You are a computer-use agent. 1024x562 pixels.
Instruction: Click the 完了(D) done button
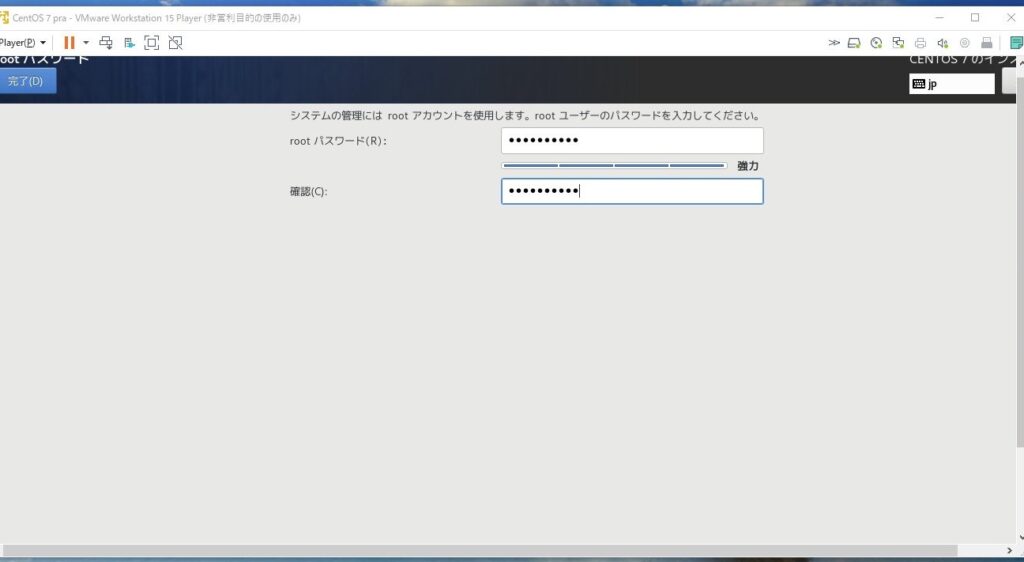pos(27,82)
